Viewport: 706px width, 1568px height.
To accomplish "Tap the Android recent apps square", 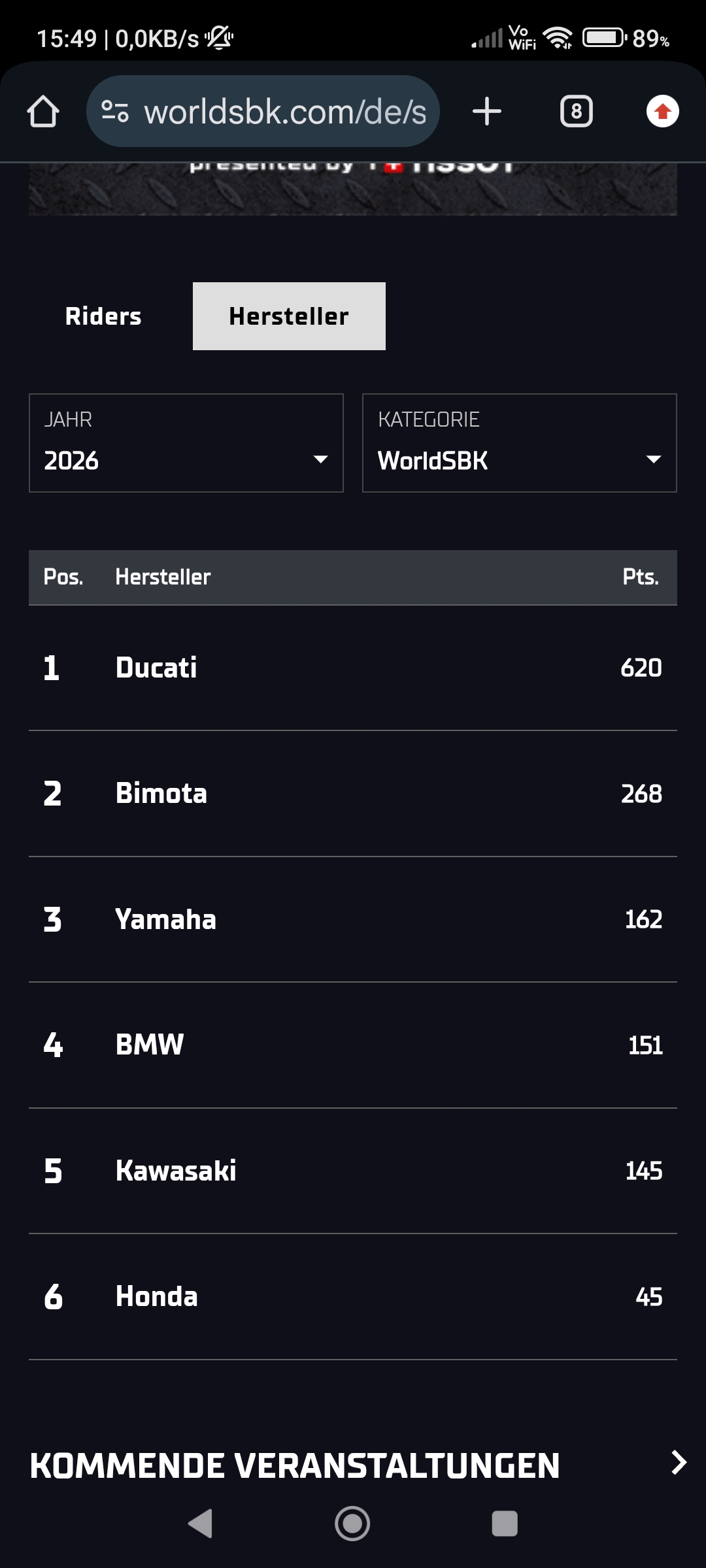I will coord(505,1524).
